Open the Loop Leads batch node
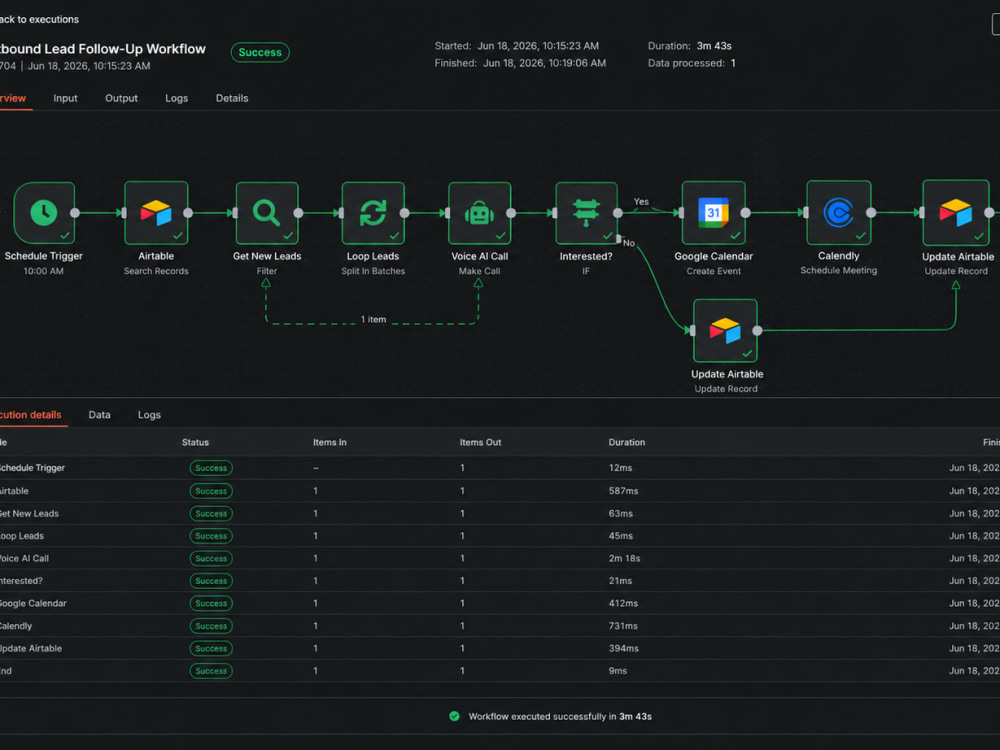The height and width of the screenshot is (750, 1000). click(373, 213)
